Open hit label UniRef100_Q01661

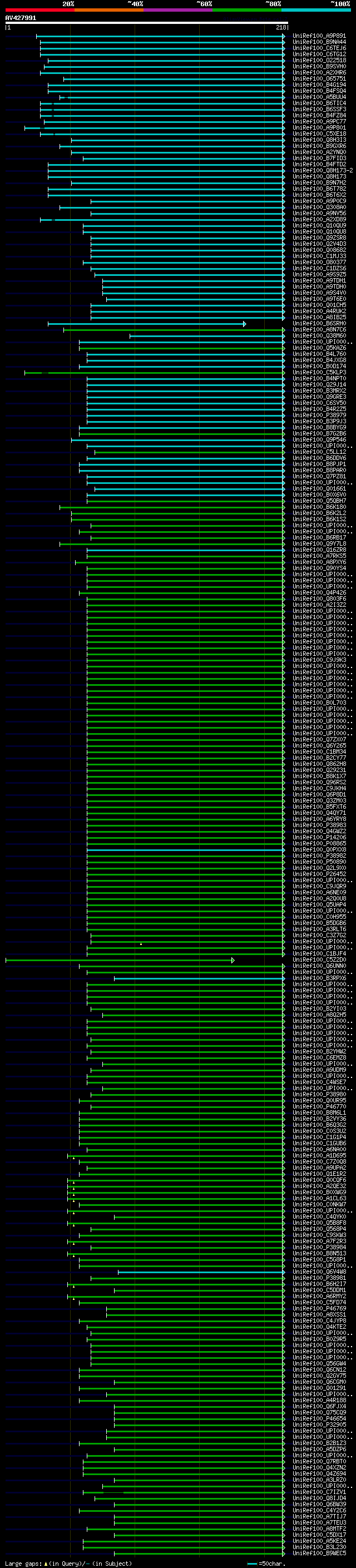click(319, 488)
